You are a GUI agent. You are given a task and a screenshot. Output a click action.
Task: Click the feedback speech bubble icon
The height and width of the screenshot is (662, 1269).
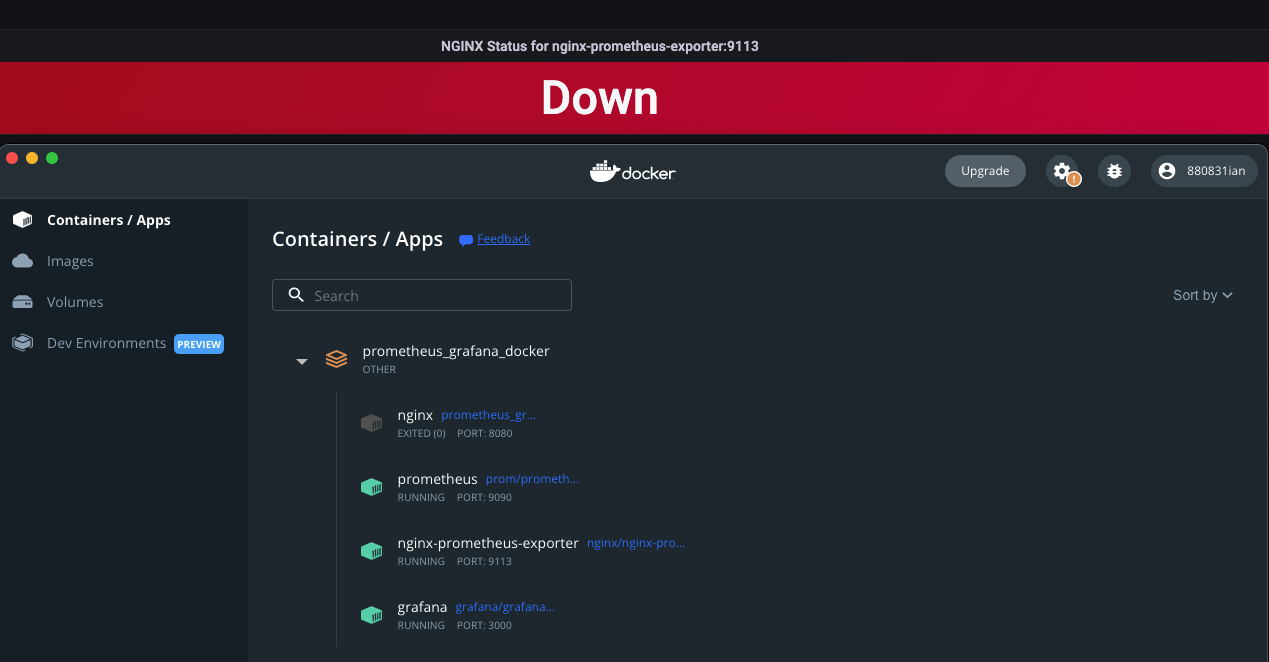tap(466, 240)
